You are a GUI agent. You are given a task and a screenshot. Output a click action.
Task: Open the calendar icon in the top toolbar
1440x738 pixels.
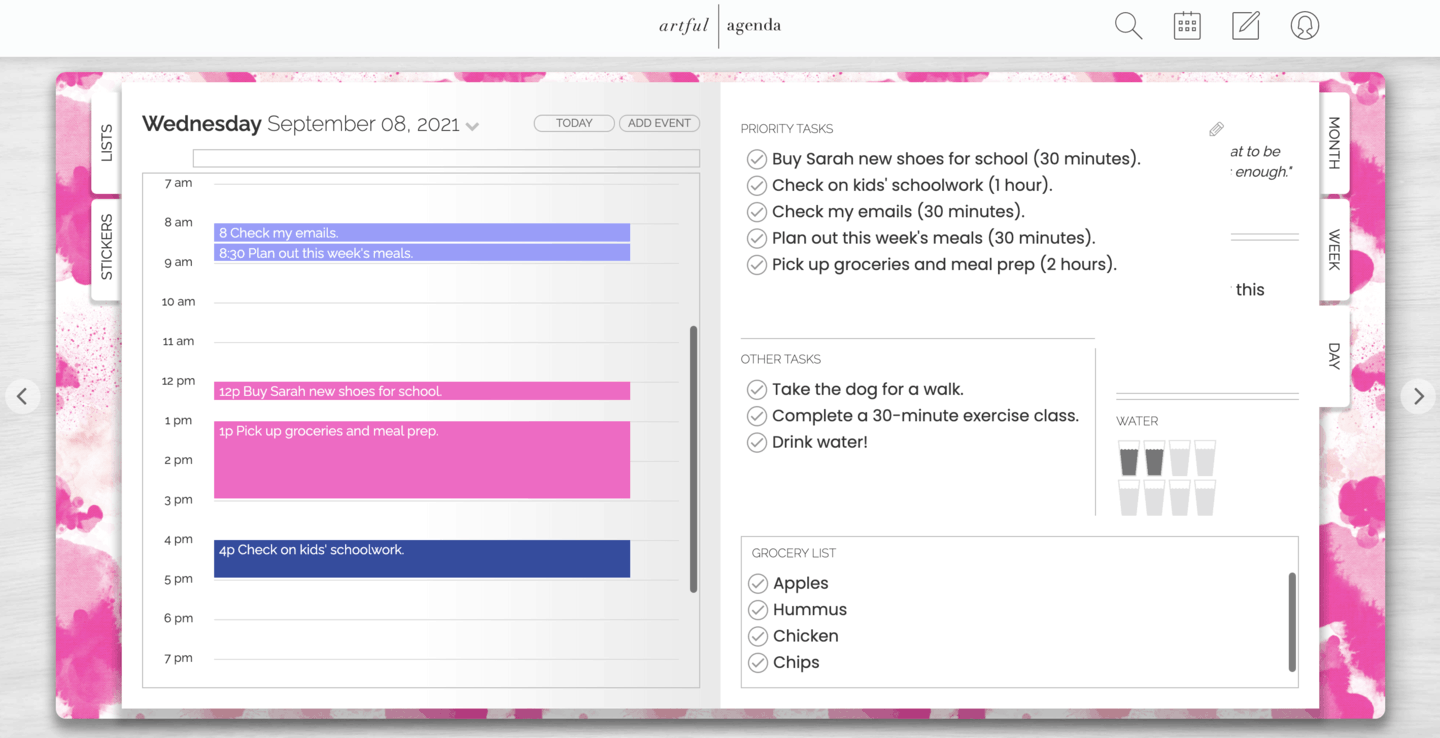click(1186, 25)
